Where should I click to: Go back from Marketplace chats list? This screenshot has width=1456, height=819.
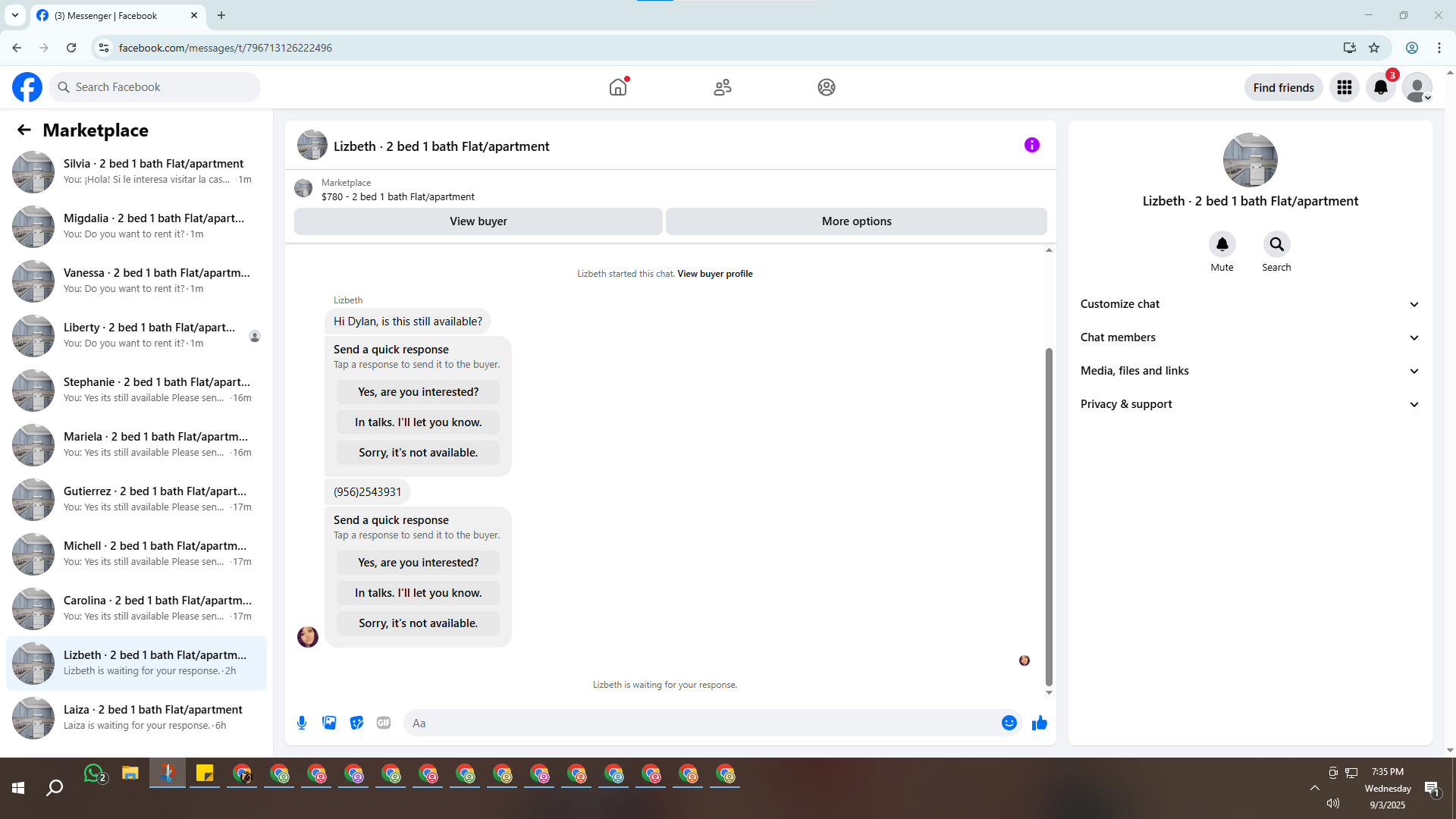point(24,130)
